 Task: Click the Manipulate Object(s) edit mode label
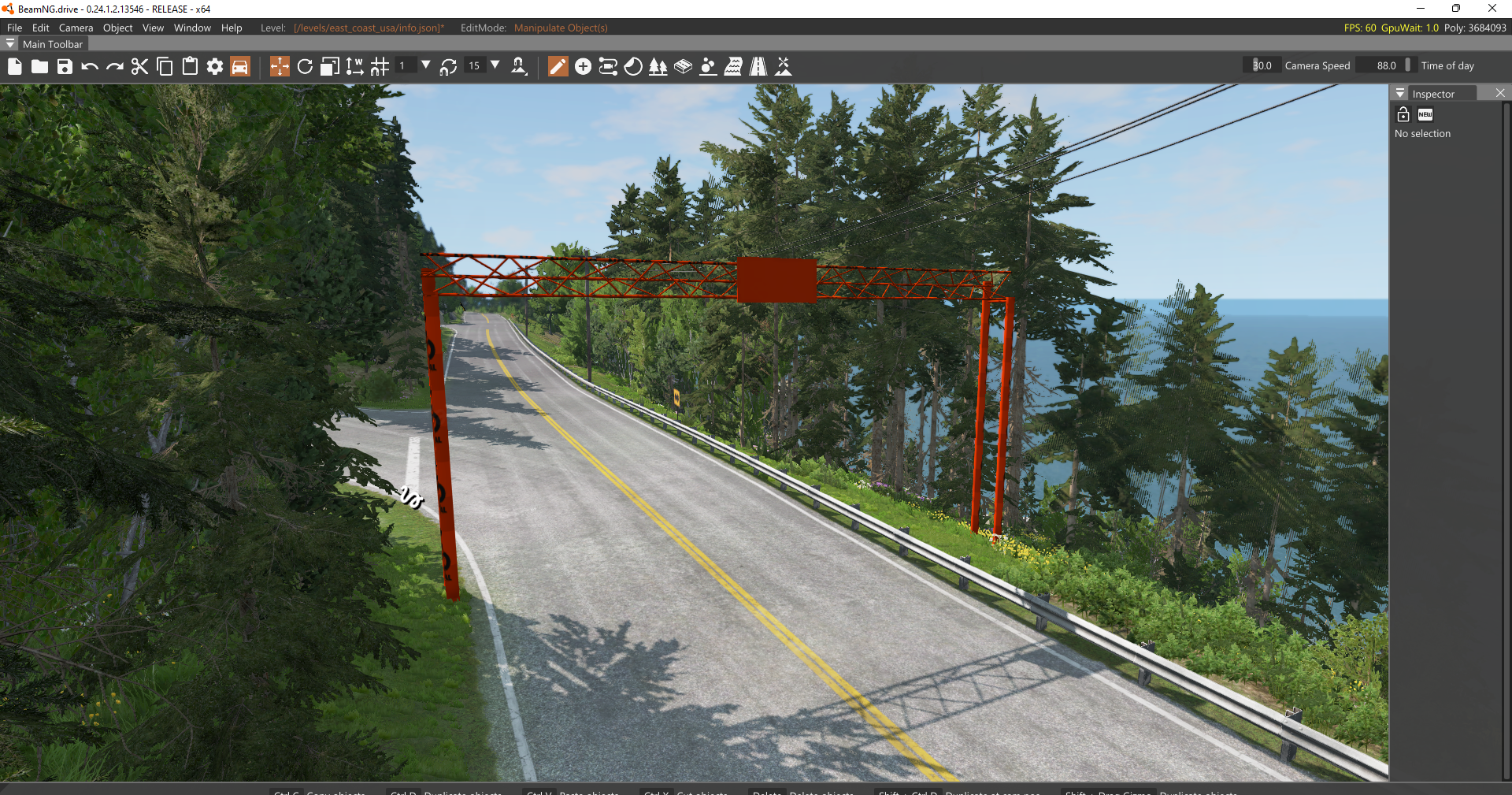tap(561, 28)
